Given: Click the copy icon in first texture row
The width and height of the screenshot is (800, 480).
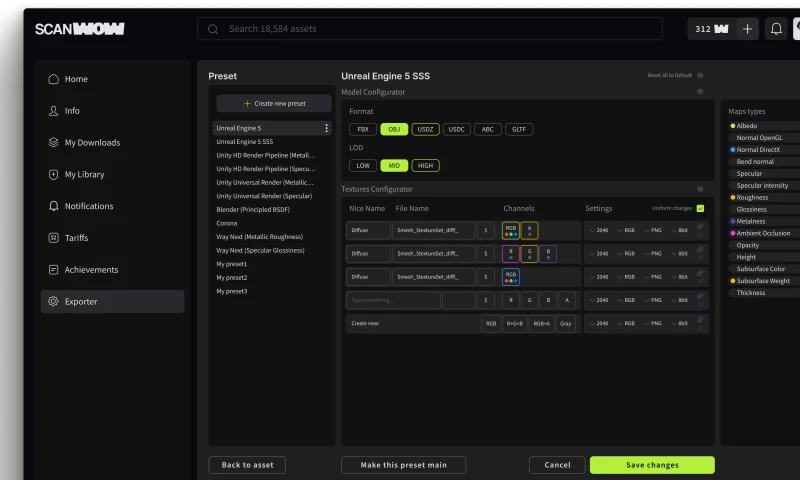Looking at the screenshot, I should pos(700,226).
